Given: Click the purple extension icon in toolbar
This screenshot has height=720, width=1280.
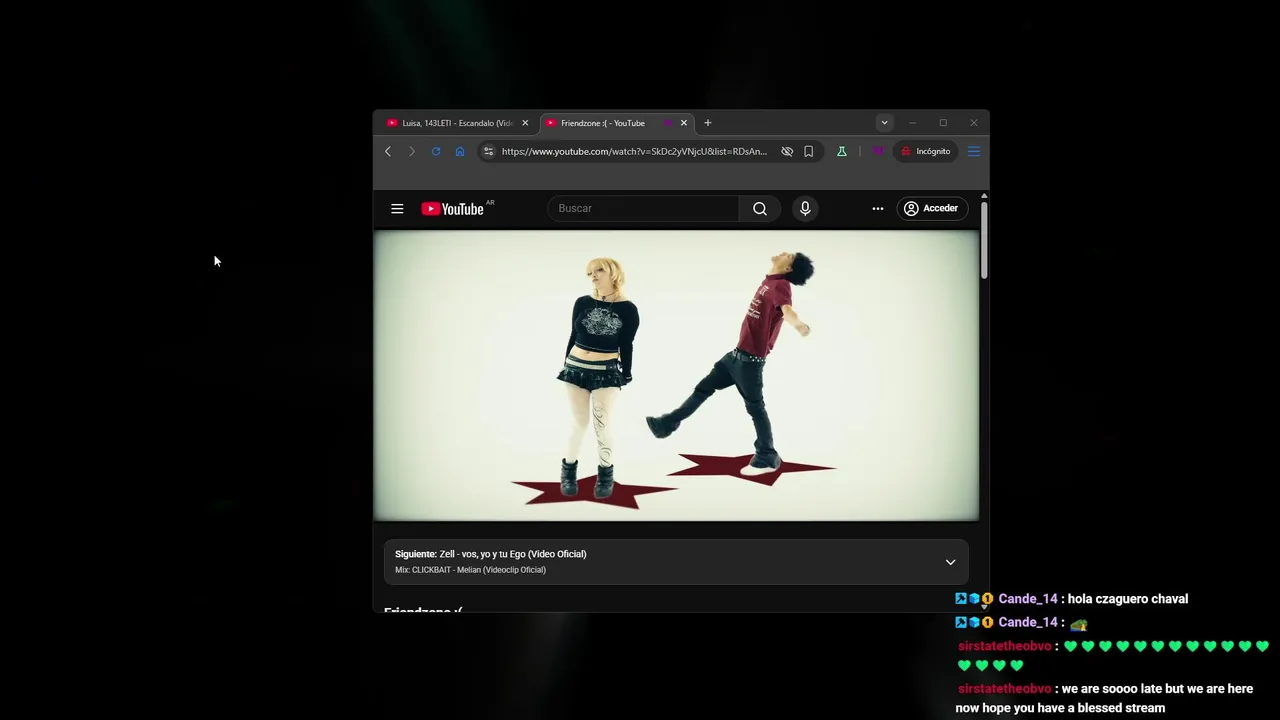Looking at the screenshot, I should pos(877,151).
